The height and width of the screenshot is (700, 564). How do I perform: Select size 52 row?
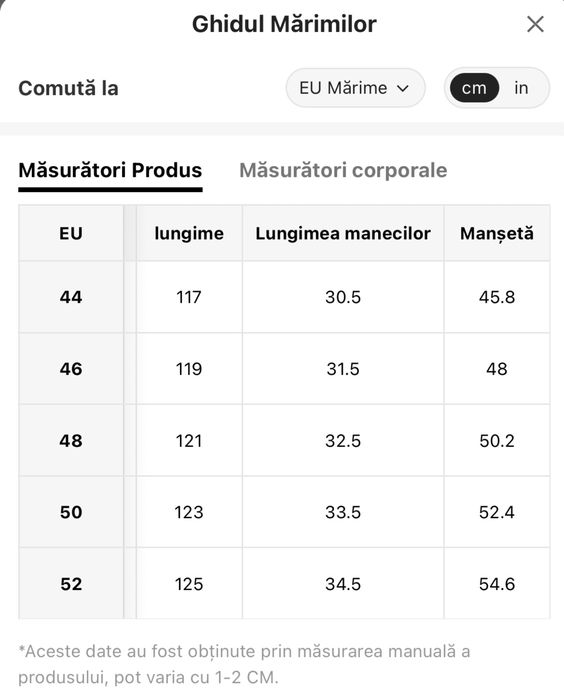click(284, 583)
